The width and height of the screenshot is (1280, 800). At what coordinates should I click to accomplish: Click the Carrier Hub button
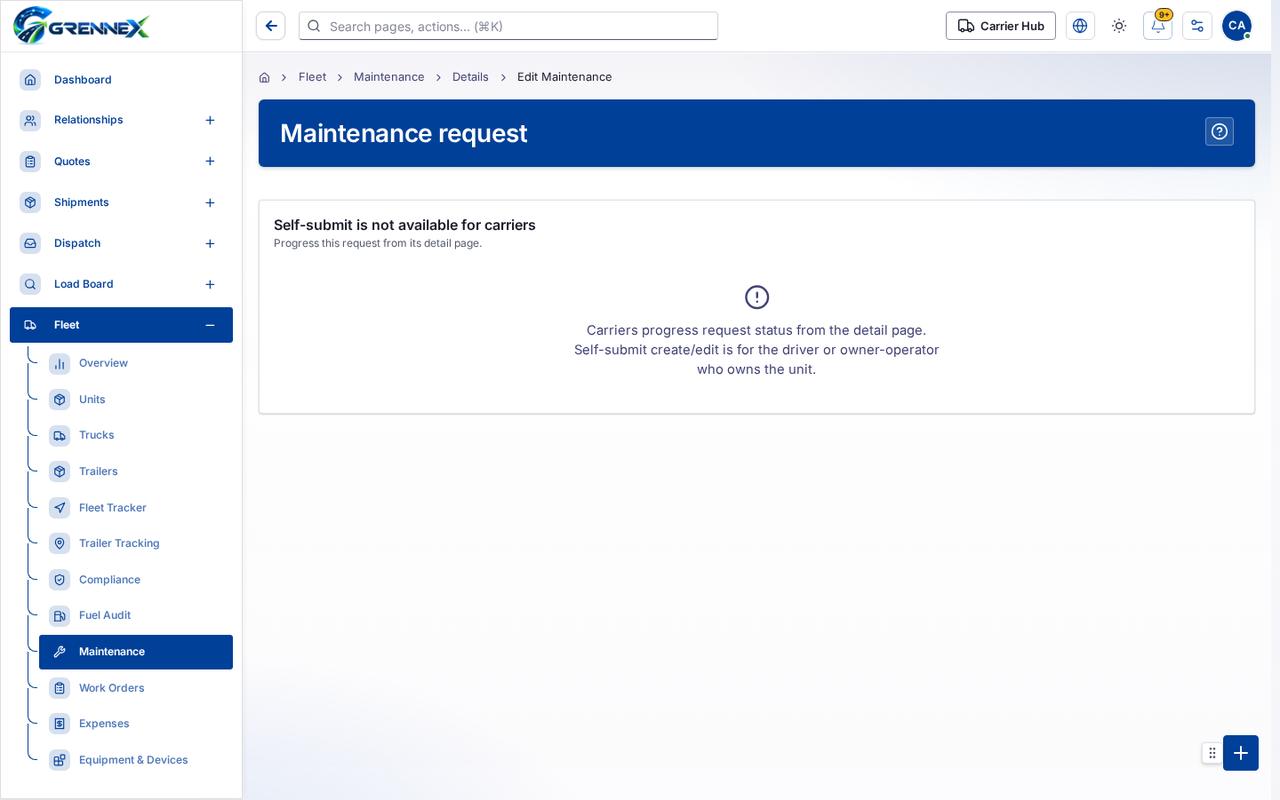(1001, 26)
